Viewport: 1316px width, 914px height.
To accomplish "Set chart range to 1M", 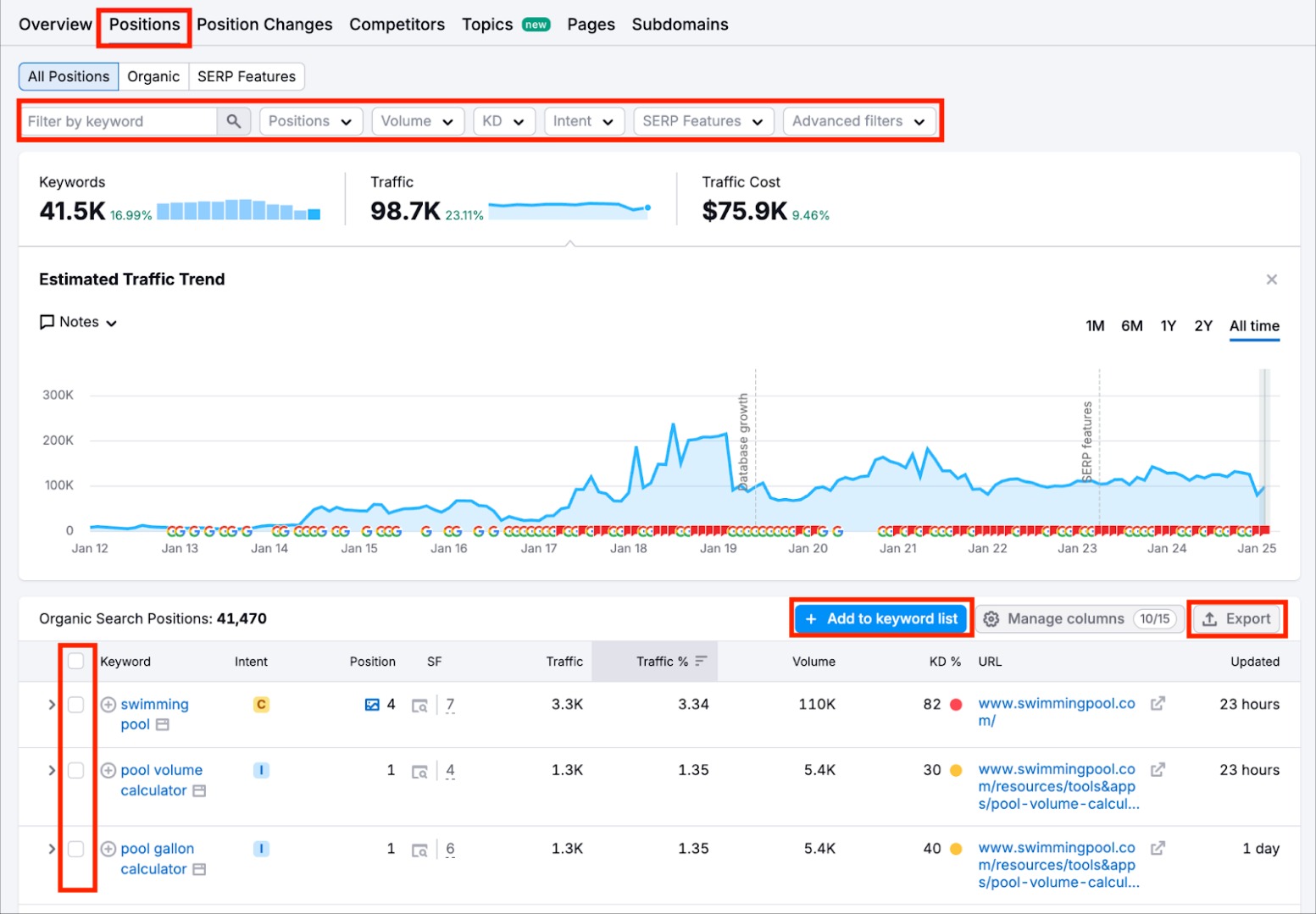I will coord(1095,326).
